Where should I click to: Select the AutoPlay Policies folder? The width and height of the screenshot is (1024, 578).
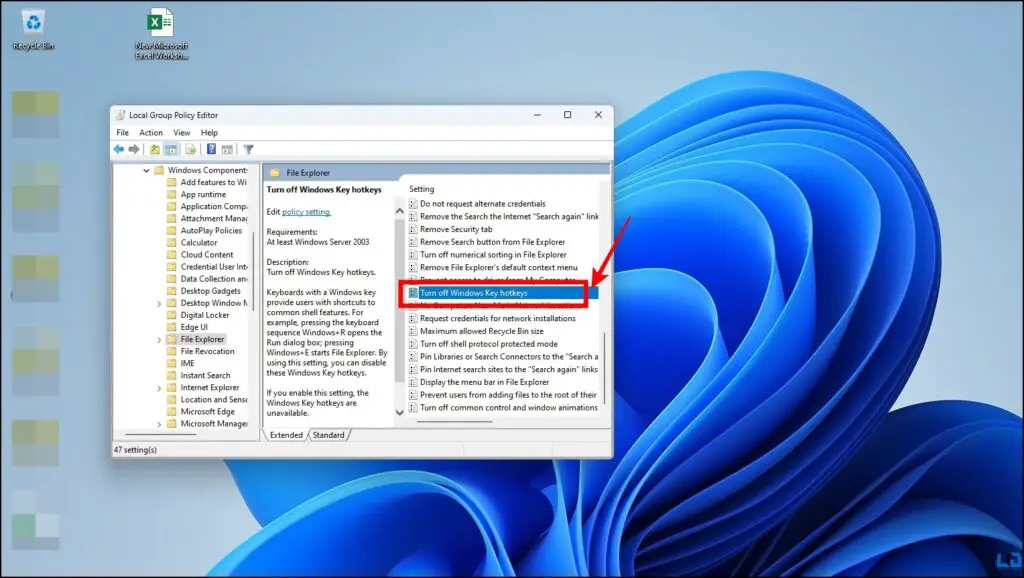[x=204, y=231]
